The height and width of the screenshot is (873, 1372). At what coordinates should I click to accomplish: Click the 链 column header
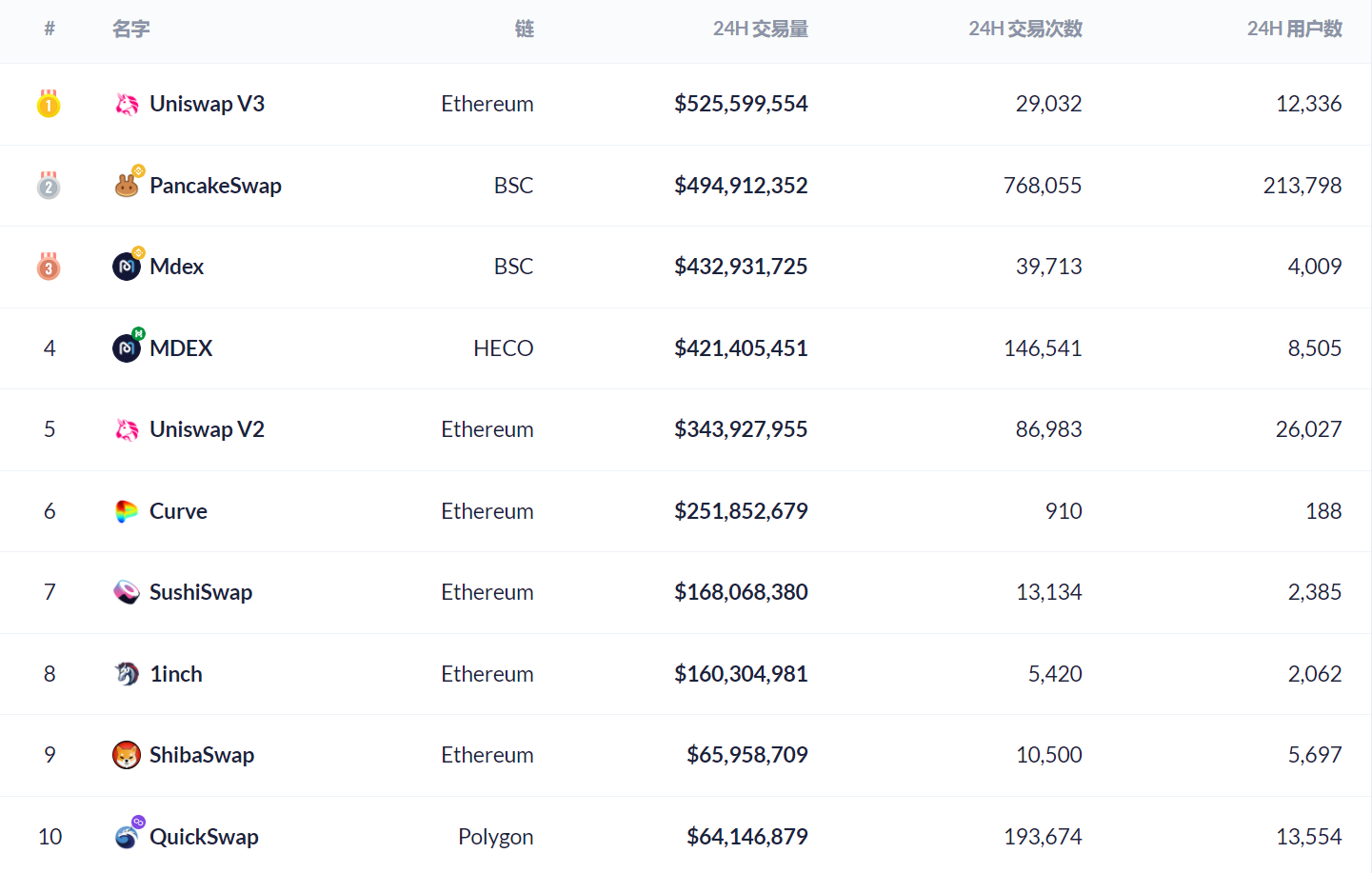click(x=524, y=30)
